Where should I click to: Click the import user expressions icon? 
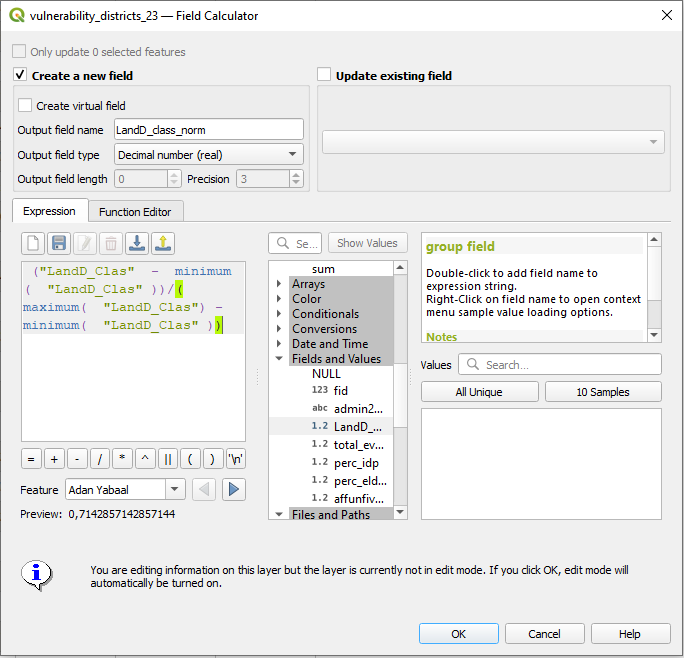tap(137, 243)
